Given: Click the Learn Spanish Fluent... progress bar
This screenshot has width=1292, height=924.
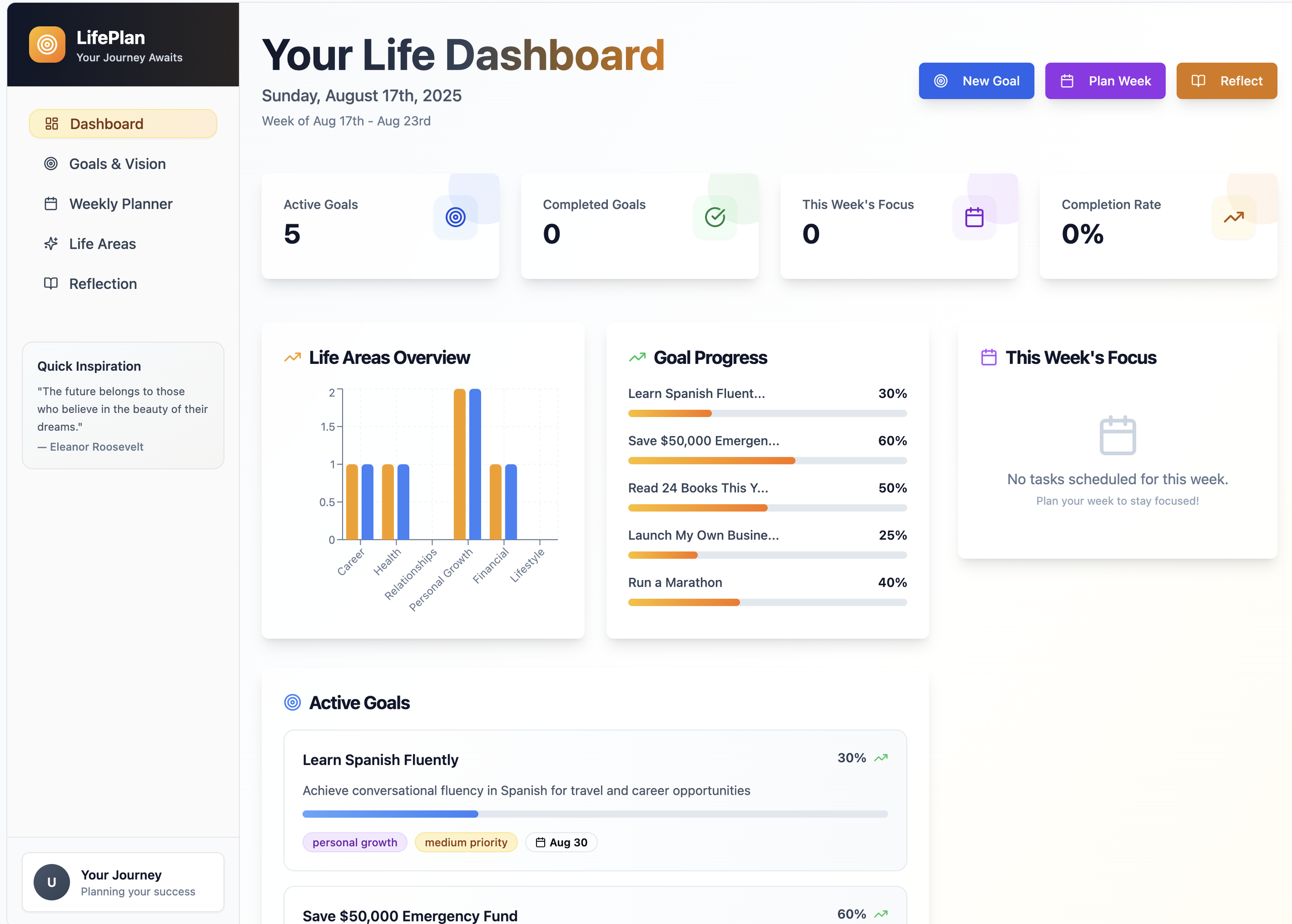Looking at the screenshot, I should pyautogui.click(x=767, y=413).
